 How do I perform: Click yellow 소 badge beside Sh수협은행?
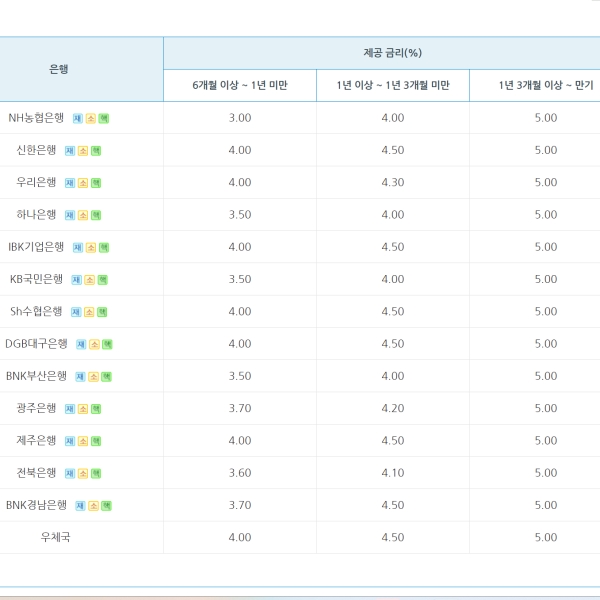click(89, 312)
